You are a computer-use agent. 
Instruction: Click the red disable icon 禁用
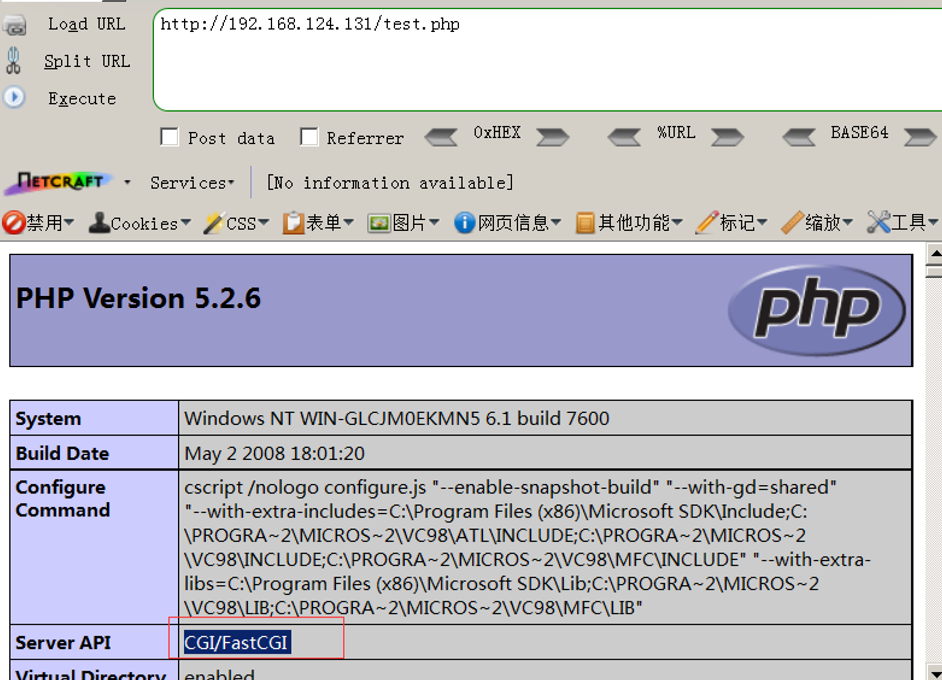13,223
